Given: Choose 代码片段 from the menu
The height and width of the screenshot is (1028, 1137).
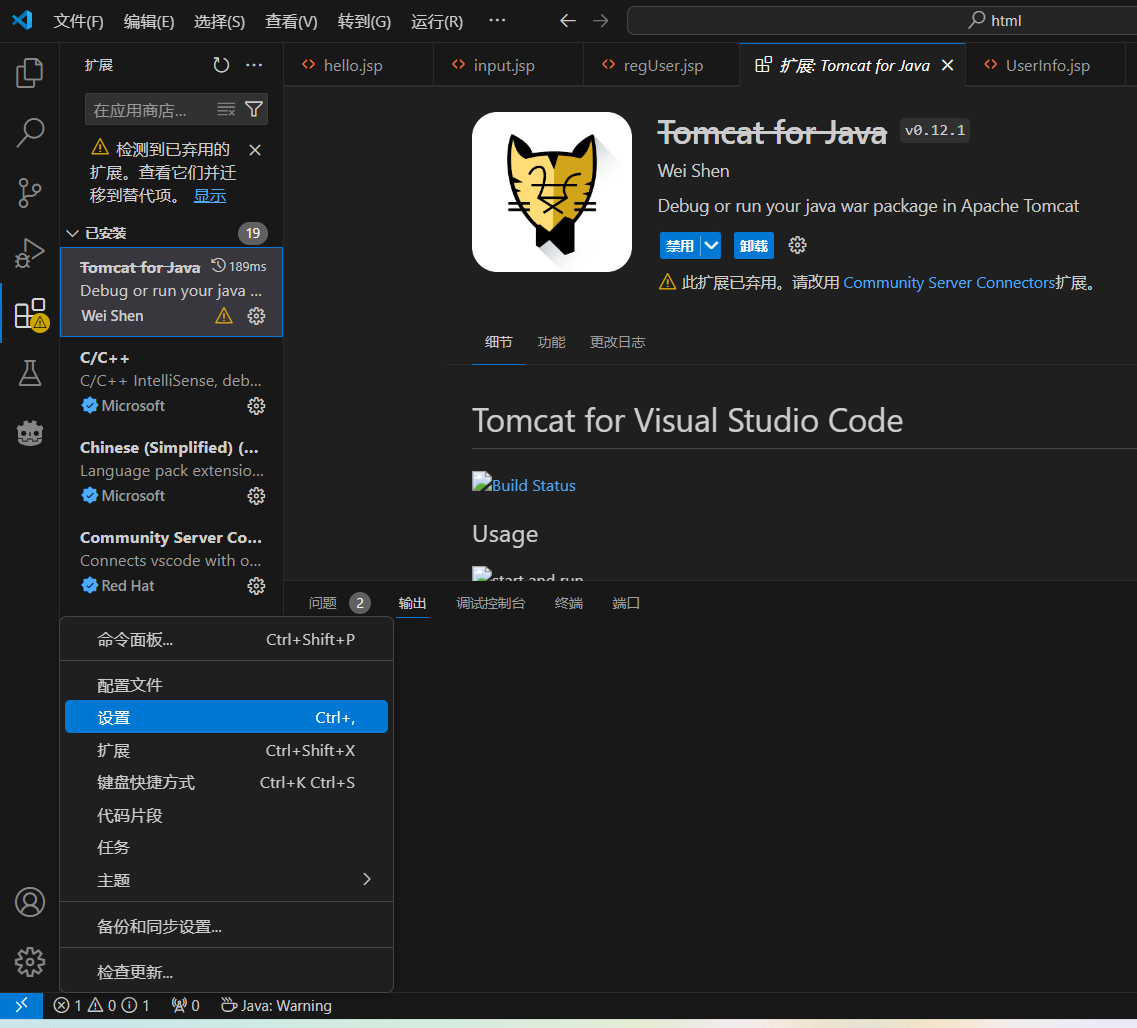Looking at the screenshot, I should tap(226, 816).
